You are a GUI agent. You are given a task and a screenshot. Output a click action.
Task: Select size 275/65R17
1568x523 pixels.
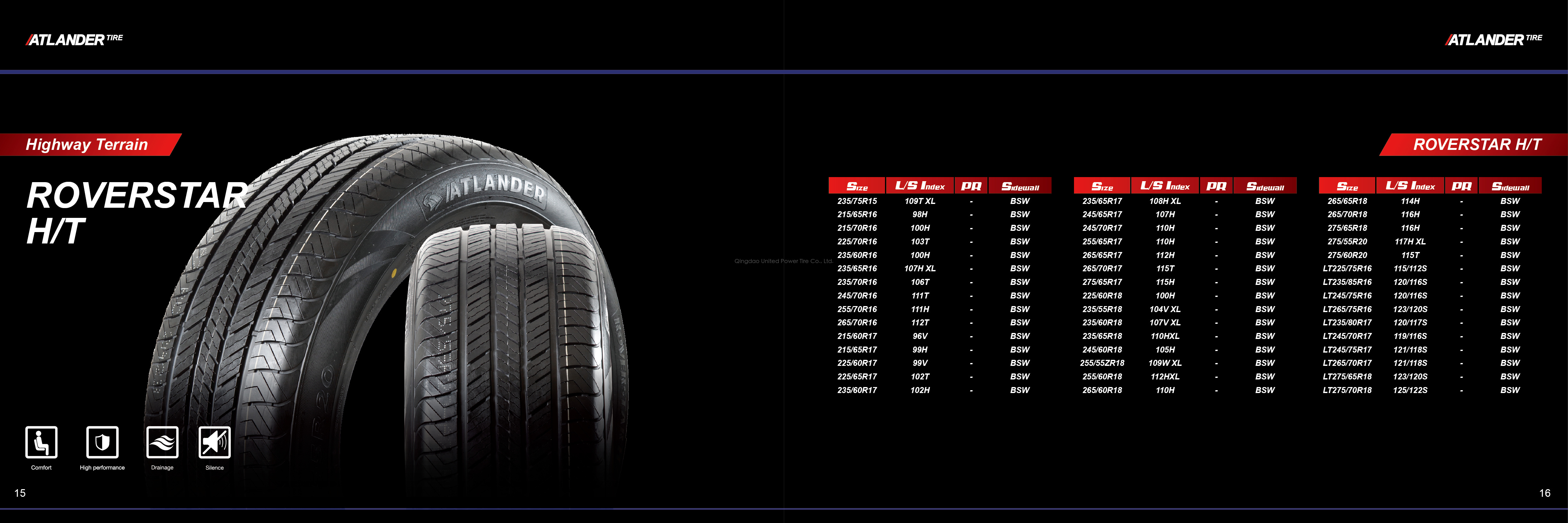[1102, 282]
